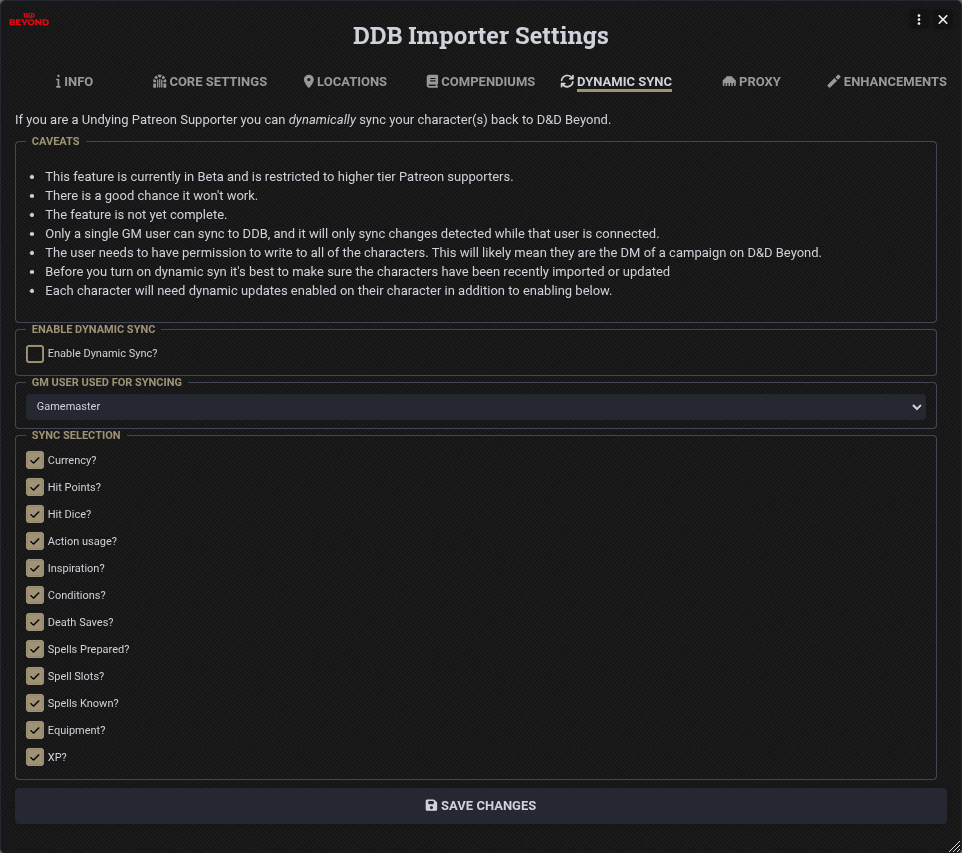
Task: Switch to the ENHANCEMENTS tab
Action: (887, 82)
